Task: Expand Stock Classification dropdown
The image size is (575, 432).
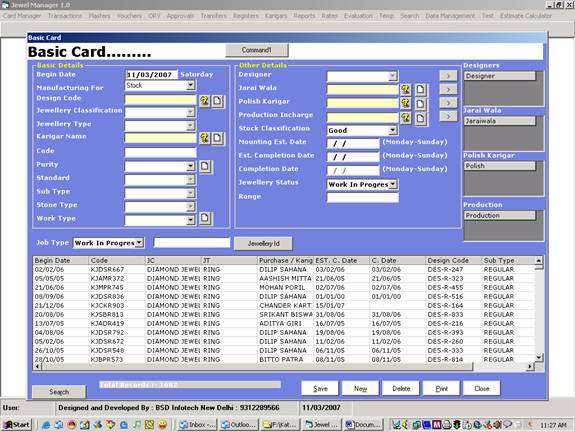Action: coord(393,130)
